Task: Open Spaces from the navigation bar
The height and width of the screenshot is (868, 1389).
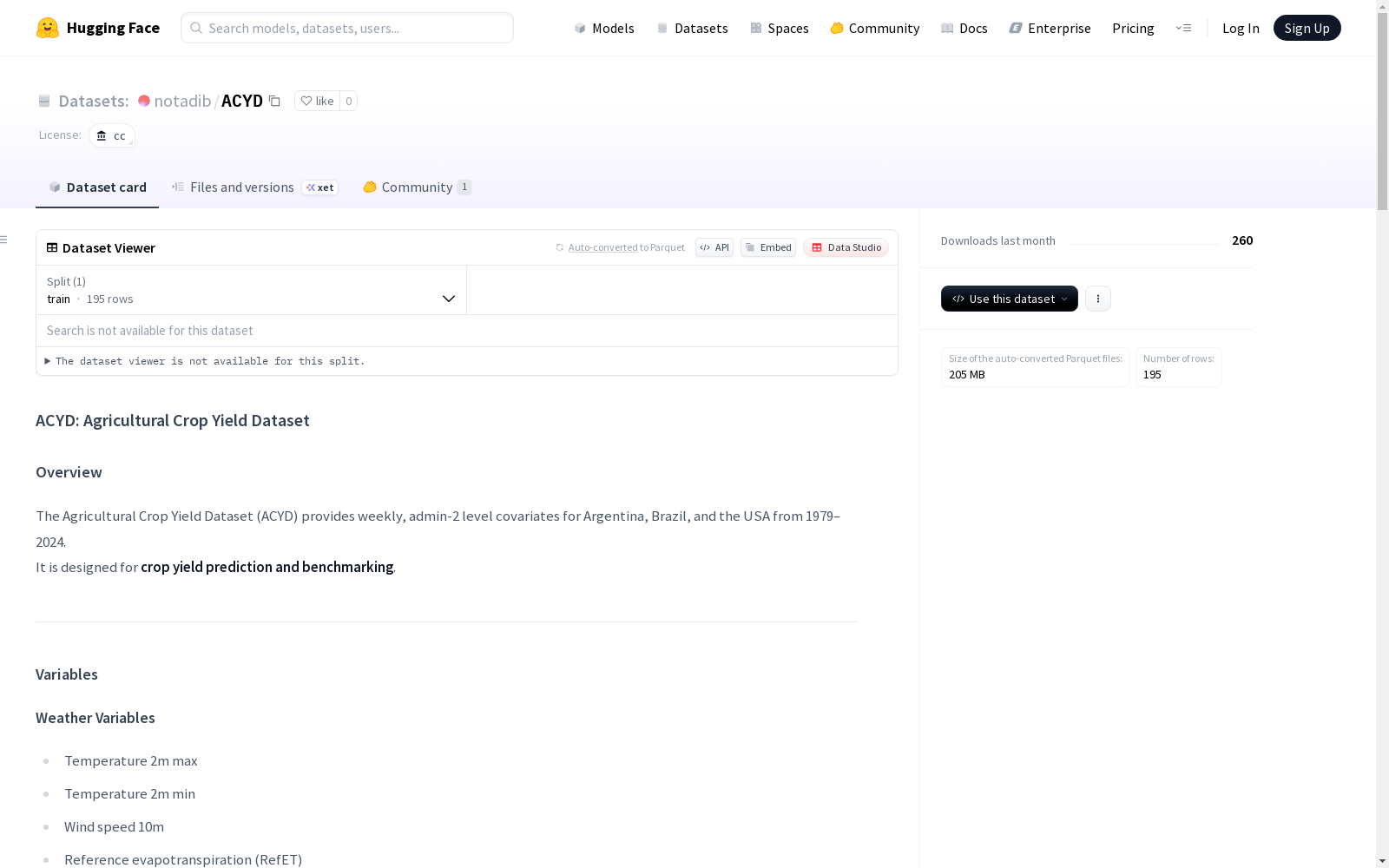Action: 780,28
